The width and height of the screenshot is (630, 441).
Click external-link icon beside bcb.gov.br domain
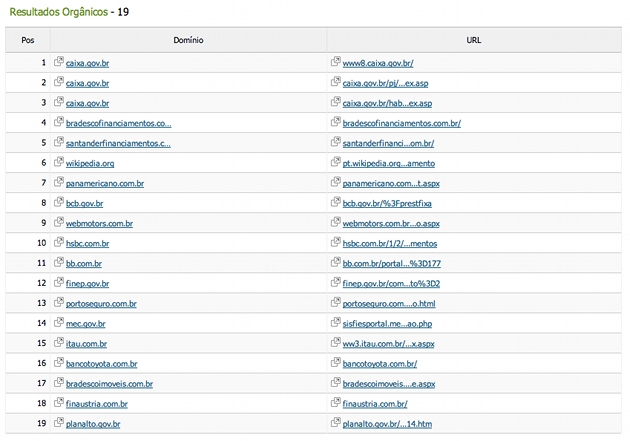(x=59, y=202)
